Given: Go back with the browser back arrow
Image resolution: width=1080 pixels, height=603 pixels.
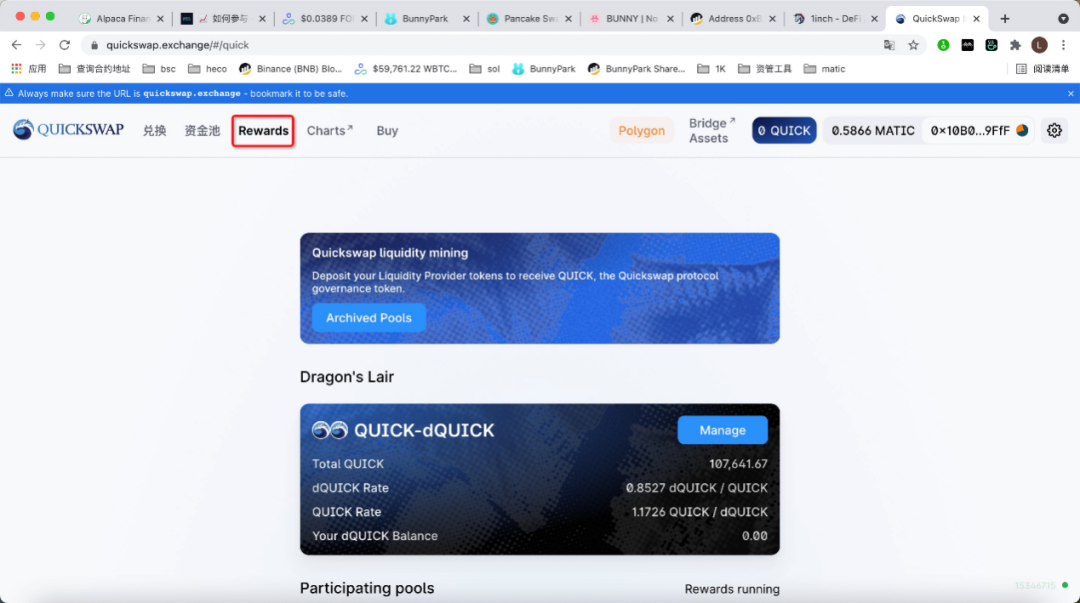Looking at the screenshot, I should (17, 45).
